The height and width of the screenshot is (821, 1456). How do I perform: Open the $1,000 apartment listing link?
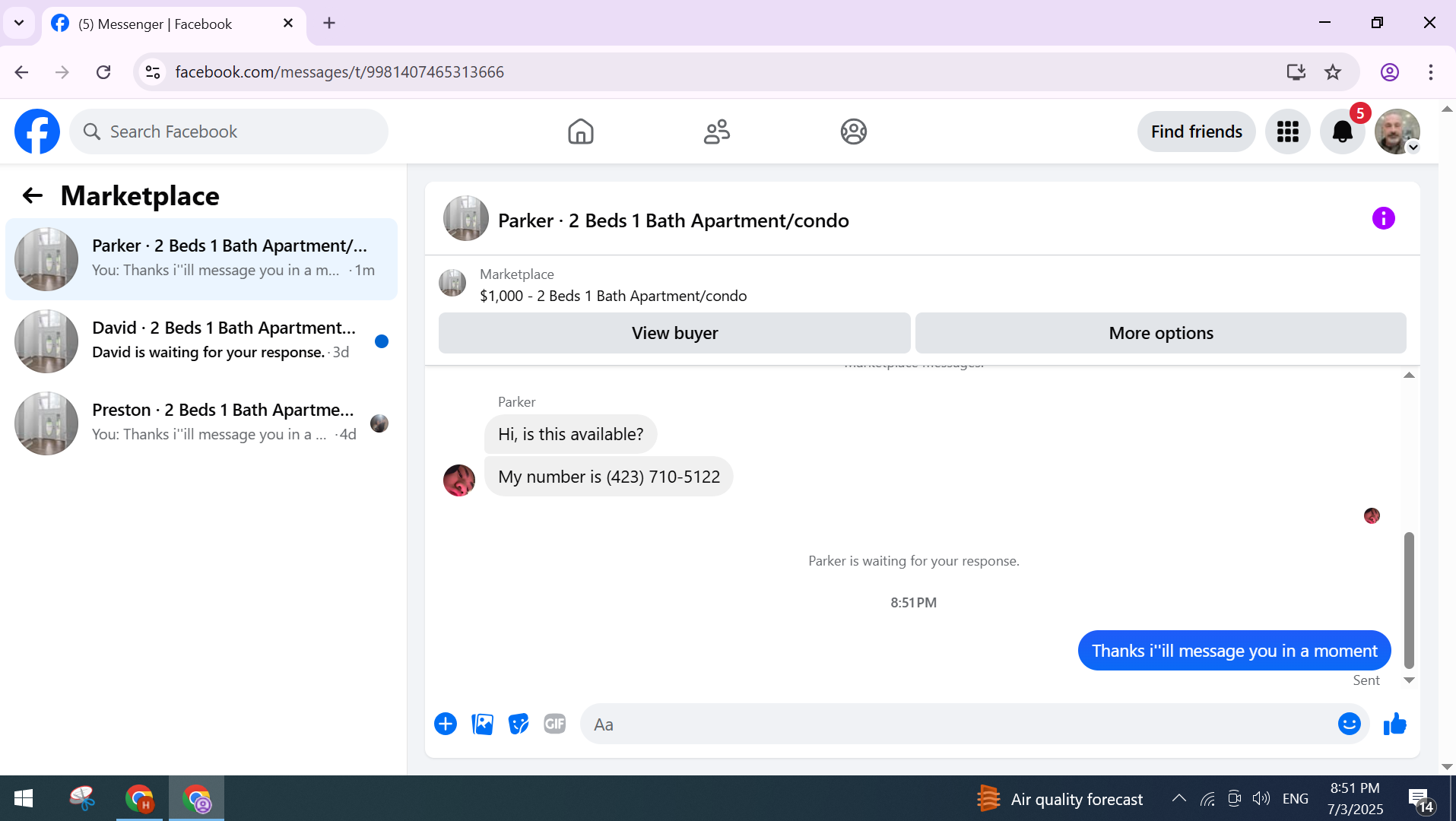coord(613,296)
